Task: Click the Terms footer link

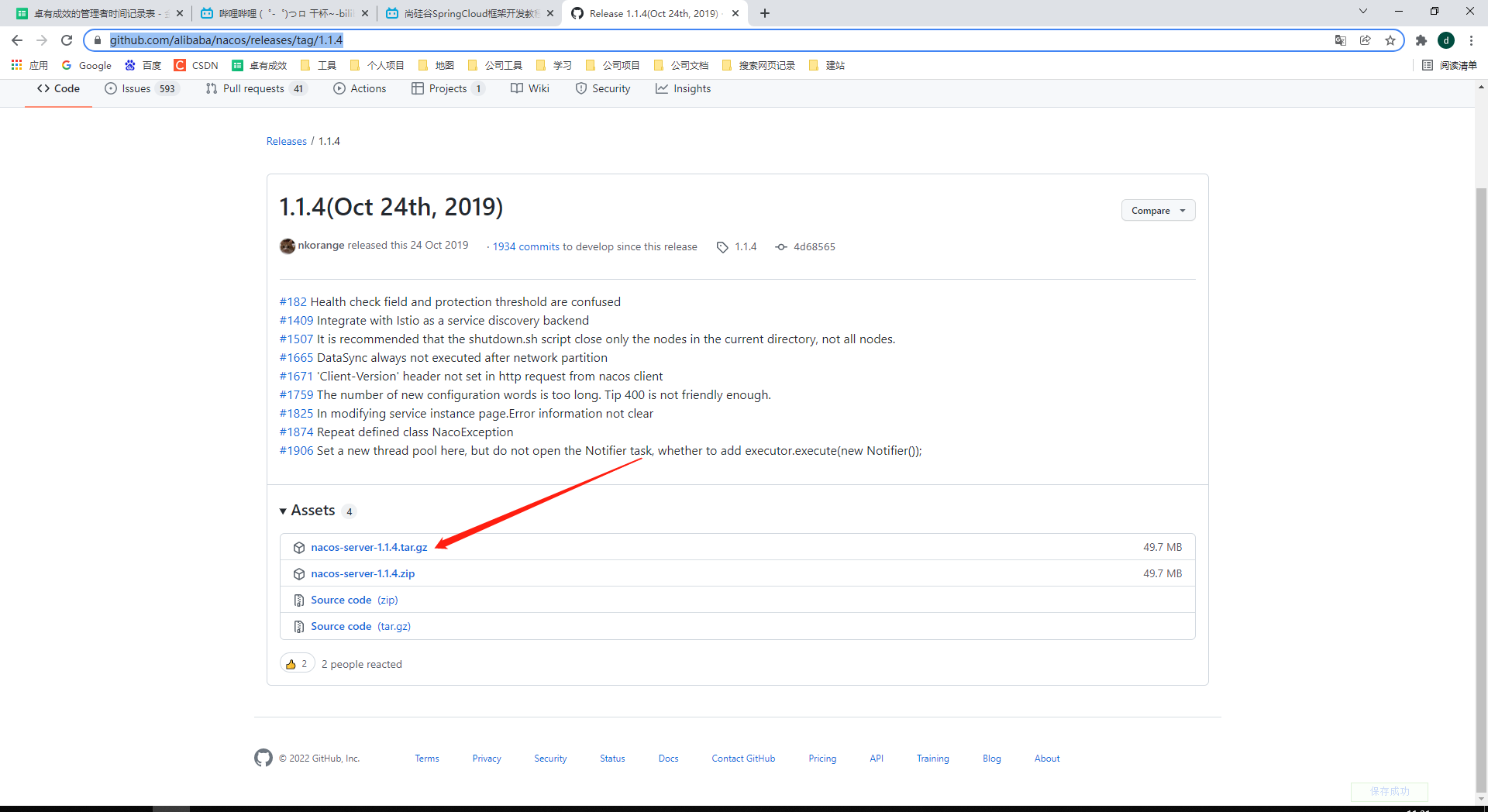Action: (x=427, y=759)
